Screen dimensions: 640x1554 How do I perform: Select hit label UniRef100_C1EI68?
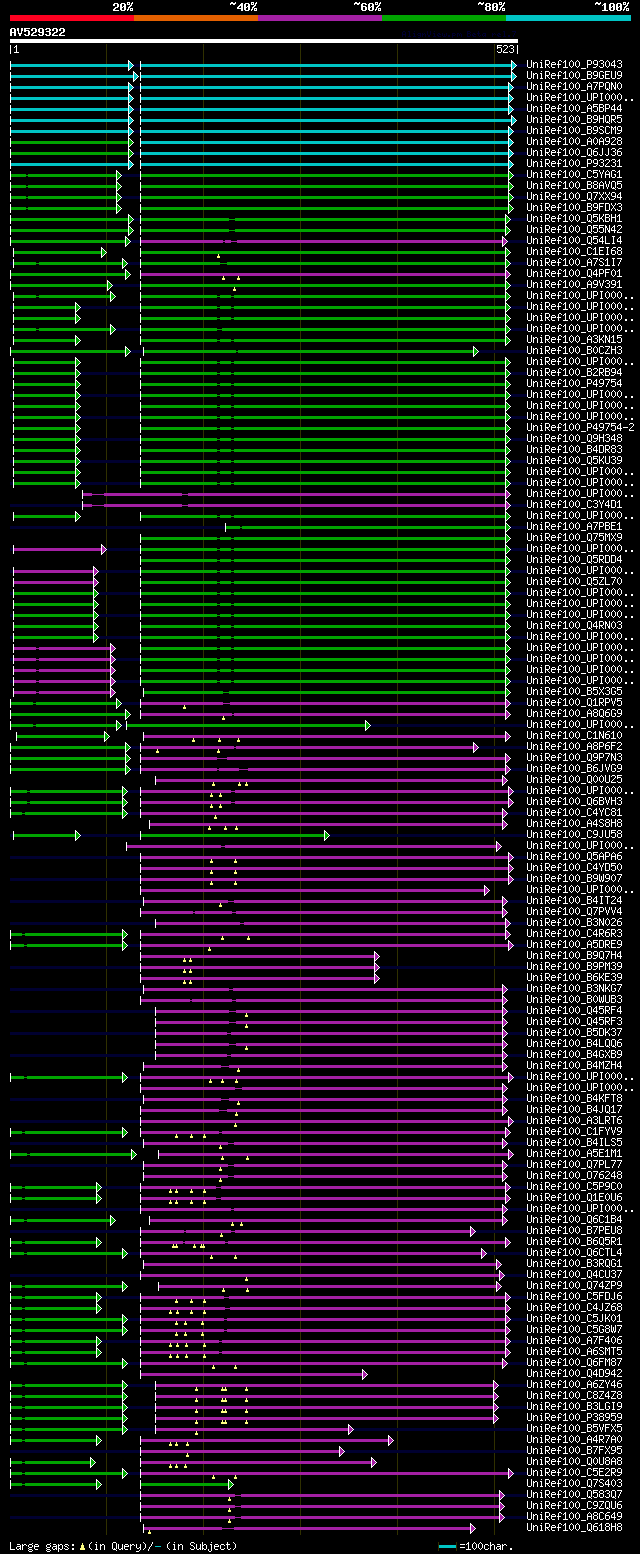pyautogui.click(x=574, y=251)
